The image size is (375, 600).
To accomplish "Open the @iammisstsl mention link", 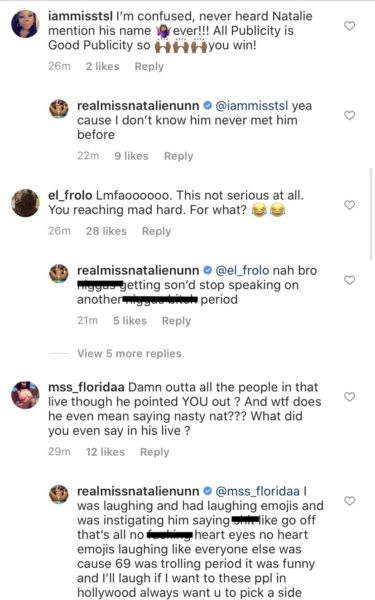I will point(252,106).
